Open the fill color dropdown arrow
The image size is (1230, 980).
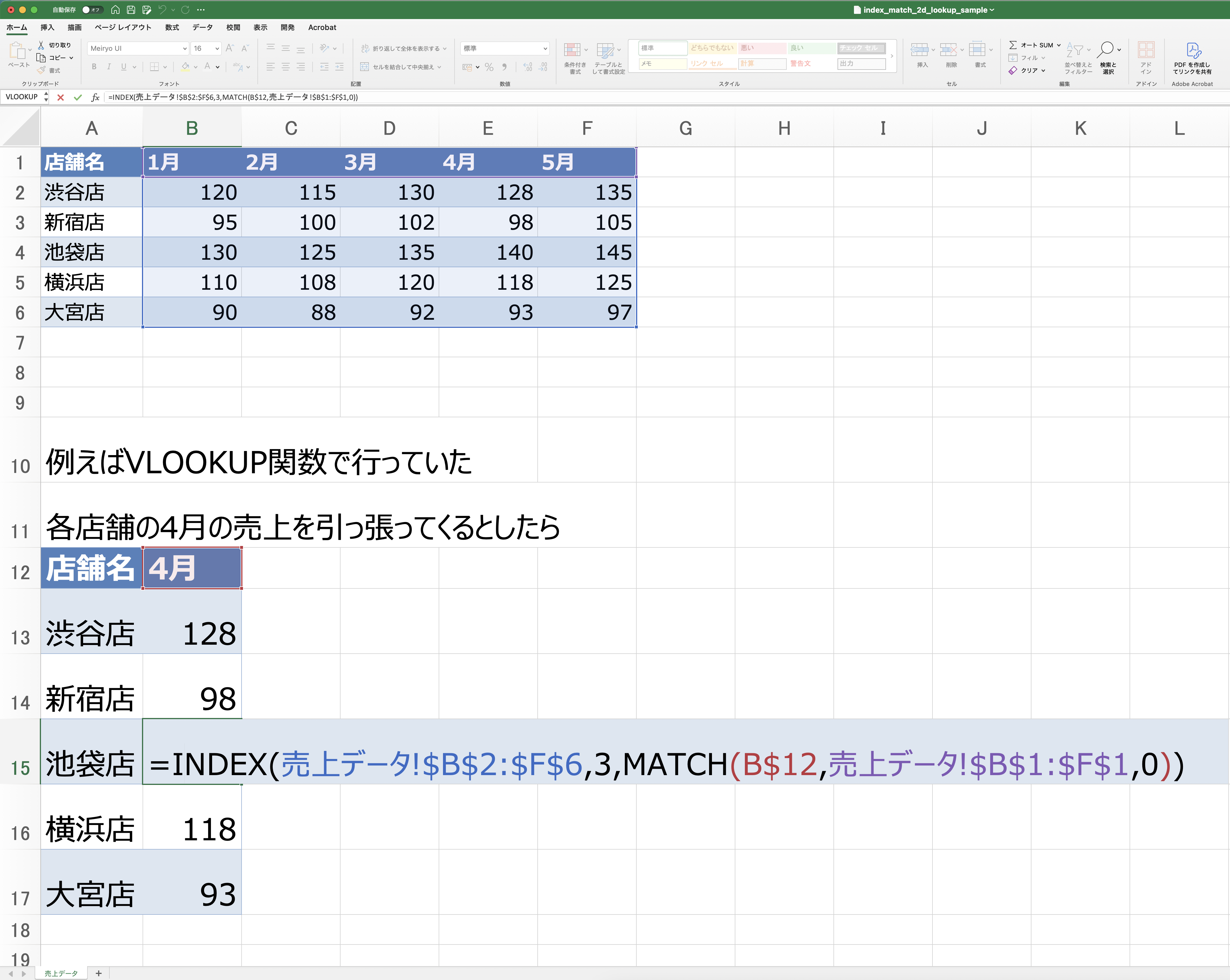196,67
